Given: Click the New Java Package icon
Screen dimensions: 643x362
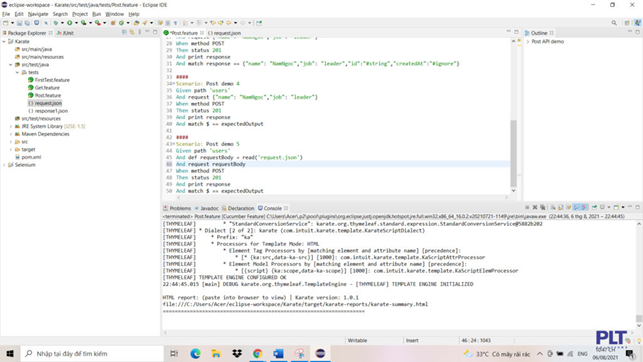Looking at the screenshot, I should tap(113, 23).
